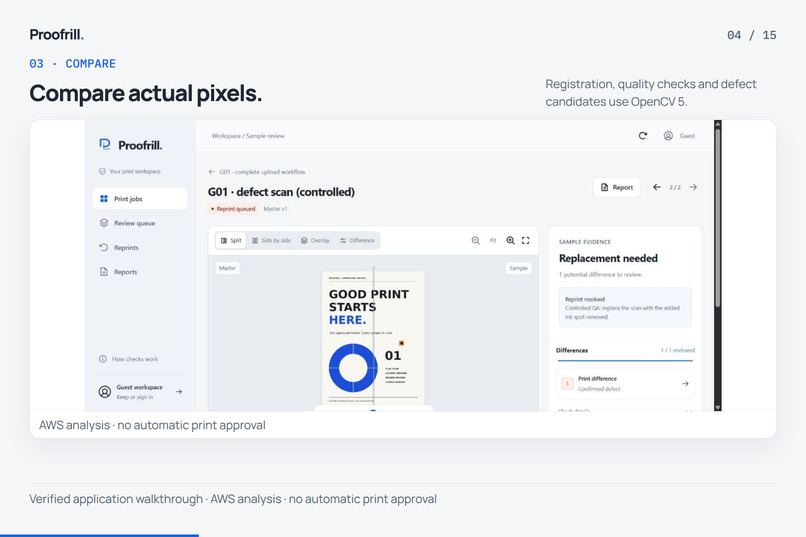Click the info icon by How checks work

103,359
